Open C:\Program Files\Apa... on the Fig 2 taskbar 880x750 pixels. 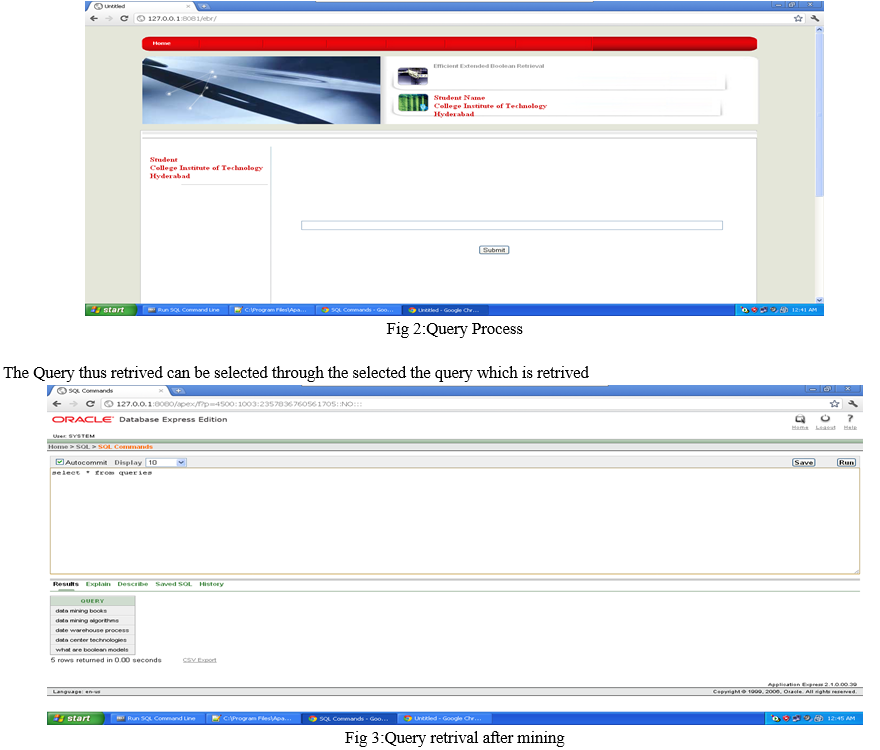(x=272, y=310)
